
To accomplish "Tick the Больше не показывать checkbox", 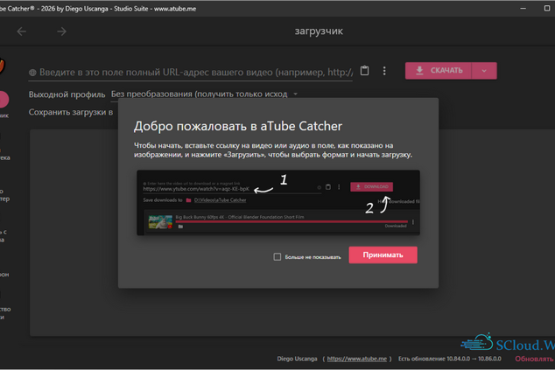I will 277,257.
